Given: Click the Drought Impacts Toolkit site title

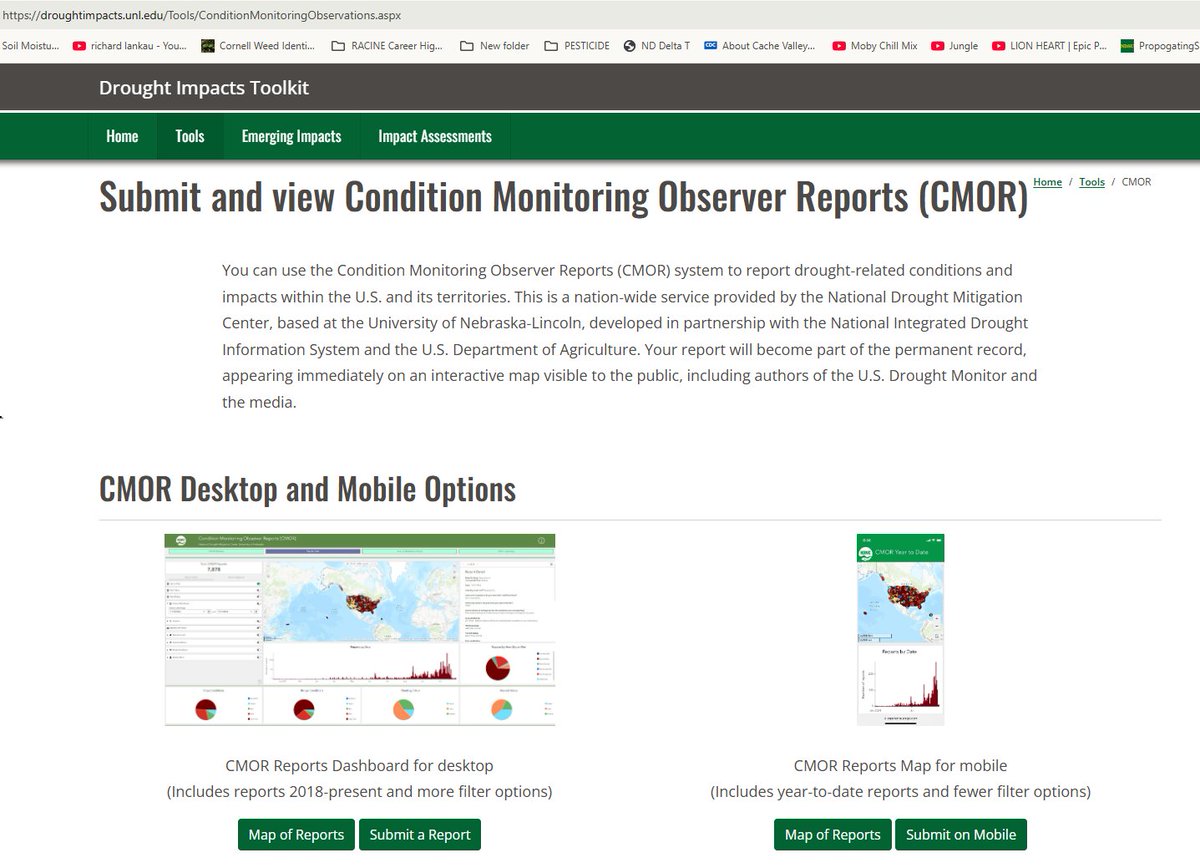Looking at the screenshot, I should [x=204, y=88].
